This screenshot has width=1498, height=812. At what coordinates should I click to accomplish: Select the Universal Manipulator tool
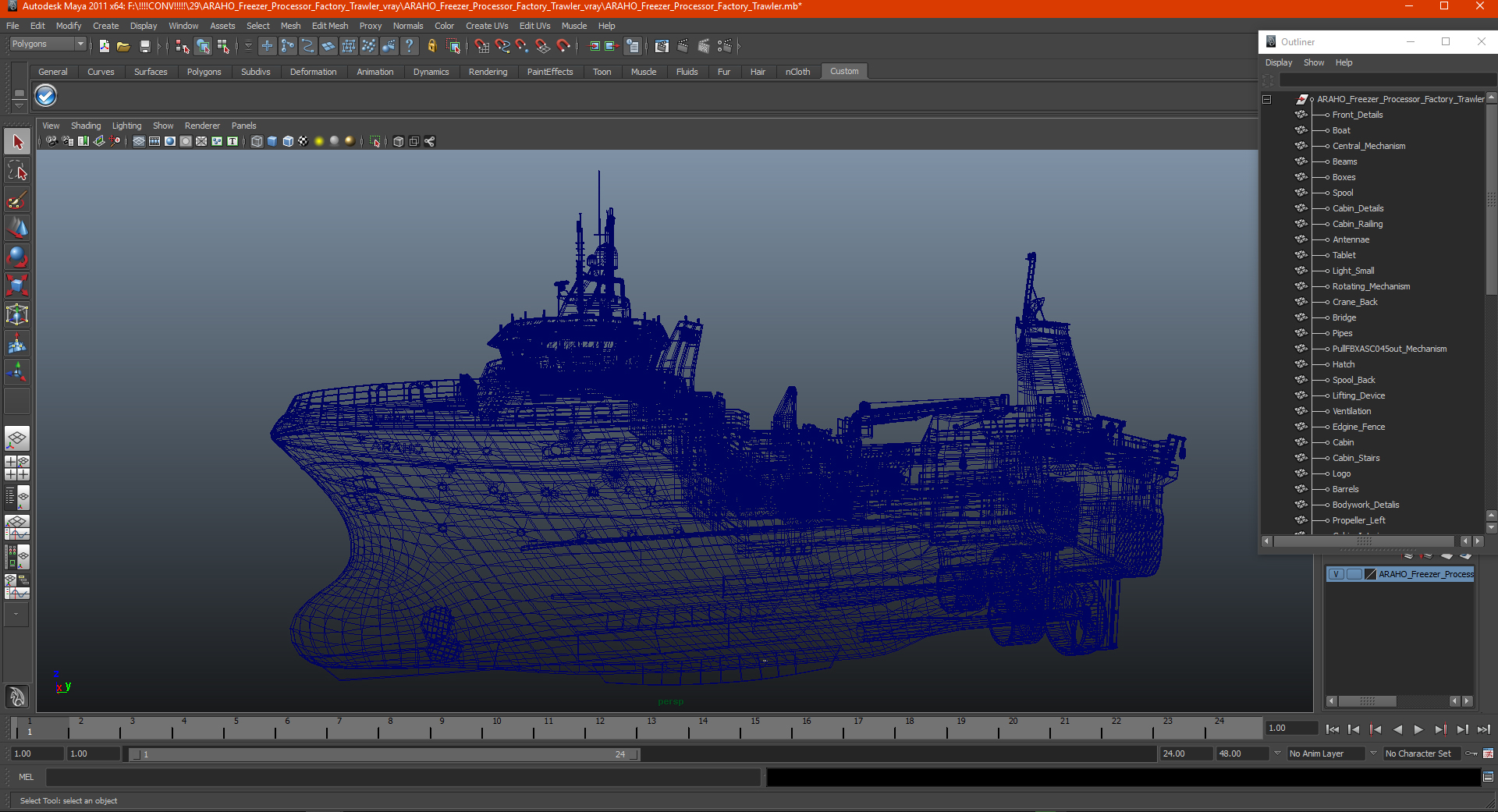click(x=17, y=314)
